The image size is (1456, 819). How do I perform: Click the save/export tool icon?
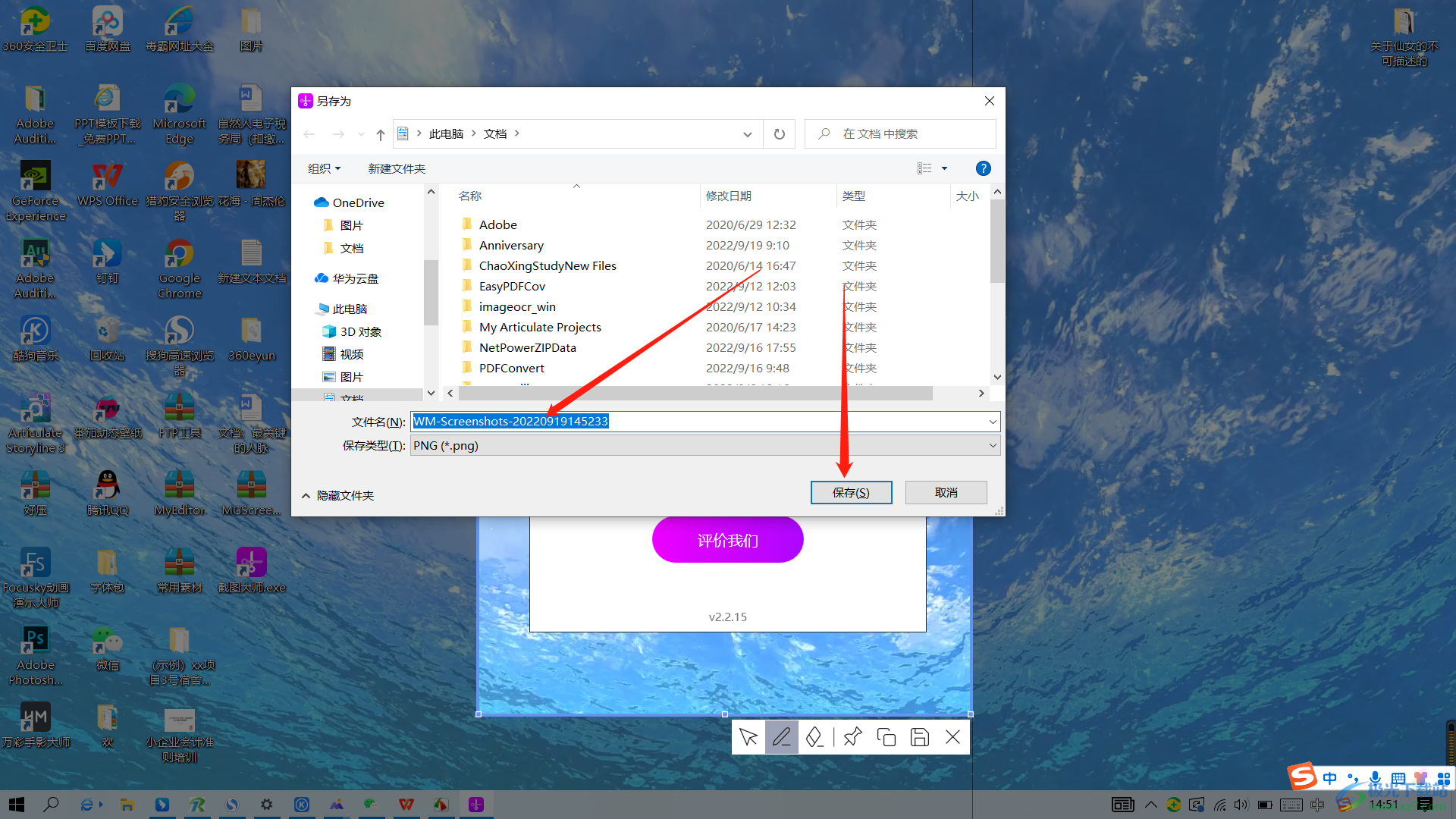919,738
